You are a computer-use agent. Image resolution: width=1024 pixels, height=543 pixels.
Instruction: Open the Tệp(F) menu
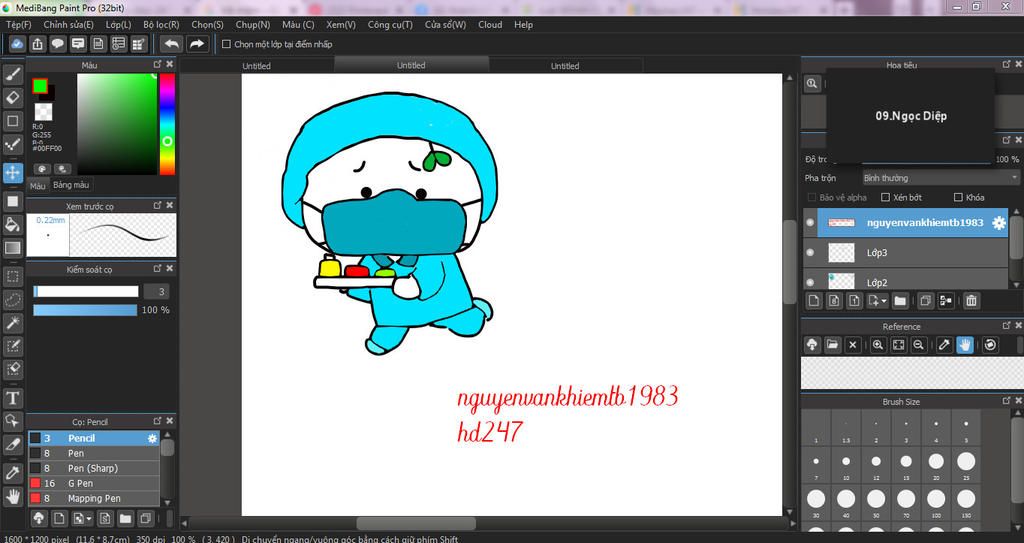point(18,24)
